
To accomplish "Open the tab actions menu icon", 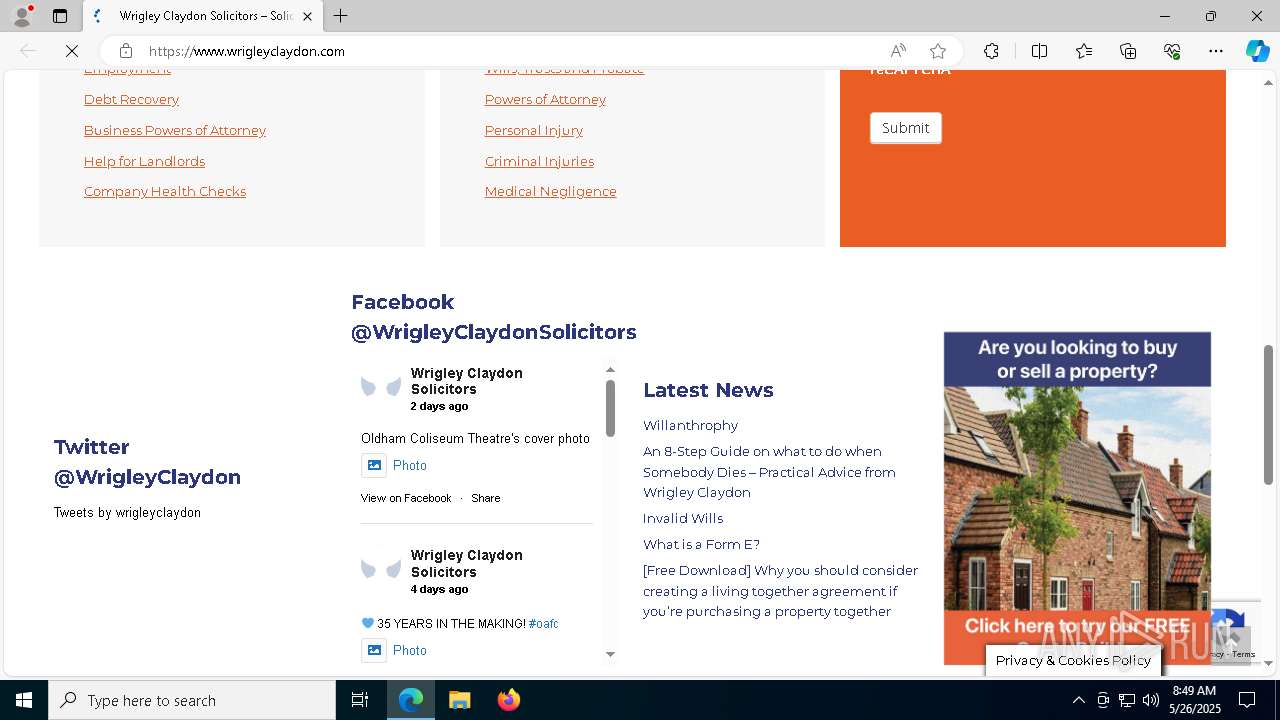I will click(60, 16).
